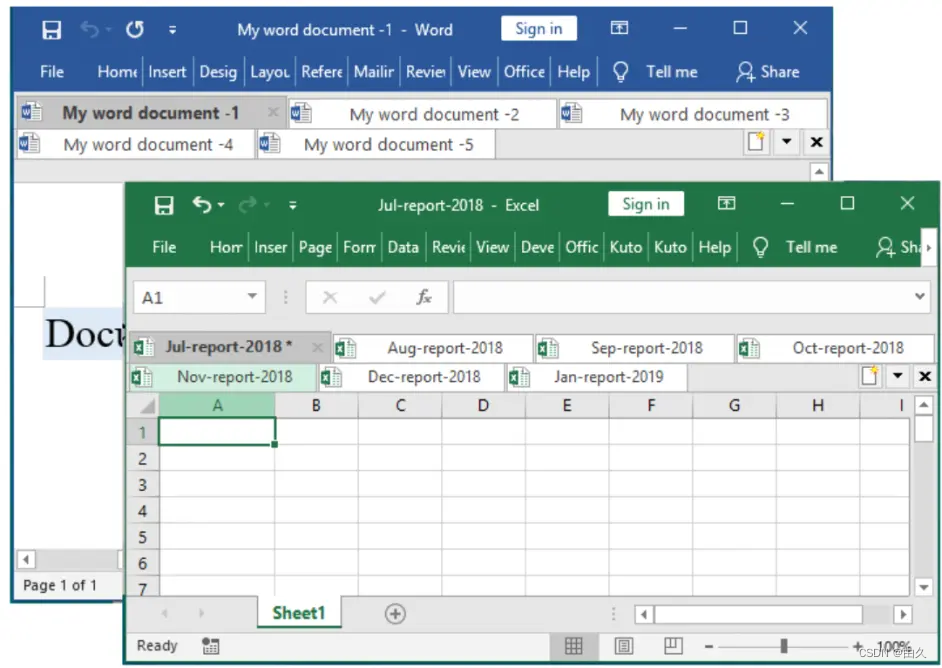Switch to Normal view icon
Image resolution: width=942 pixels, height=668 pixels.
pos(574,646)
